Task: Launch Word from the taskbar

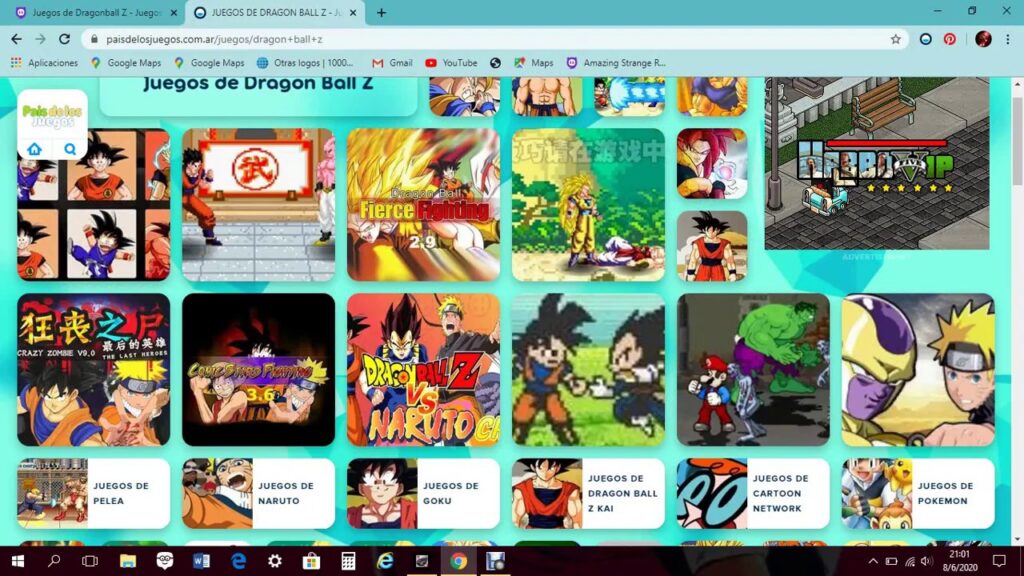Action: 201,561
